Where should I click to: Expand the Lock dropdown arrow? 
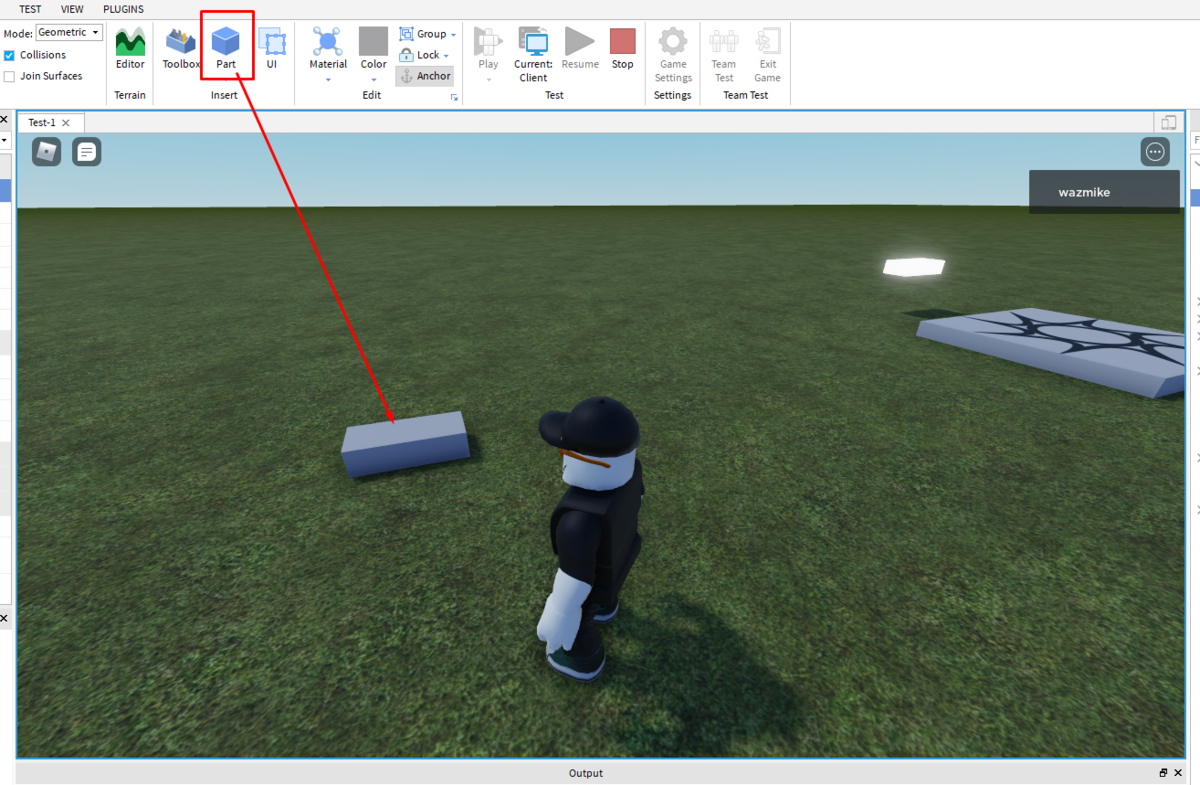click(446, 56)
